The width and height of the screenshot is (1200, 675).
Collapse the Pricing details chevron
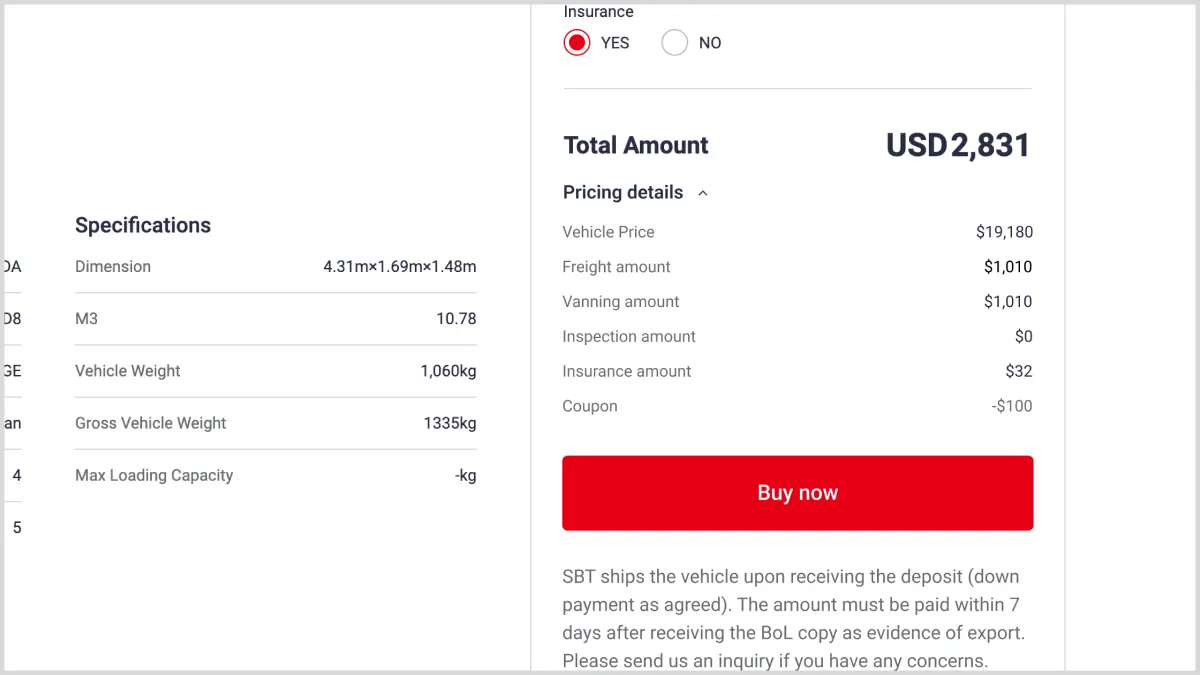pyautogui.click(x=703, y=193)
